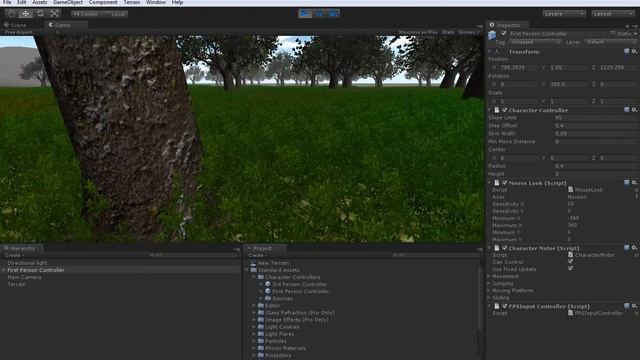Toggle the Gizmos button
This screenshot has height=360, width=640.
(x=469, y=32)
